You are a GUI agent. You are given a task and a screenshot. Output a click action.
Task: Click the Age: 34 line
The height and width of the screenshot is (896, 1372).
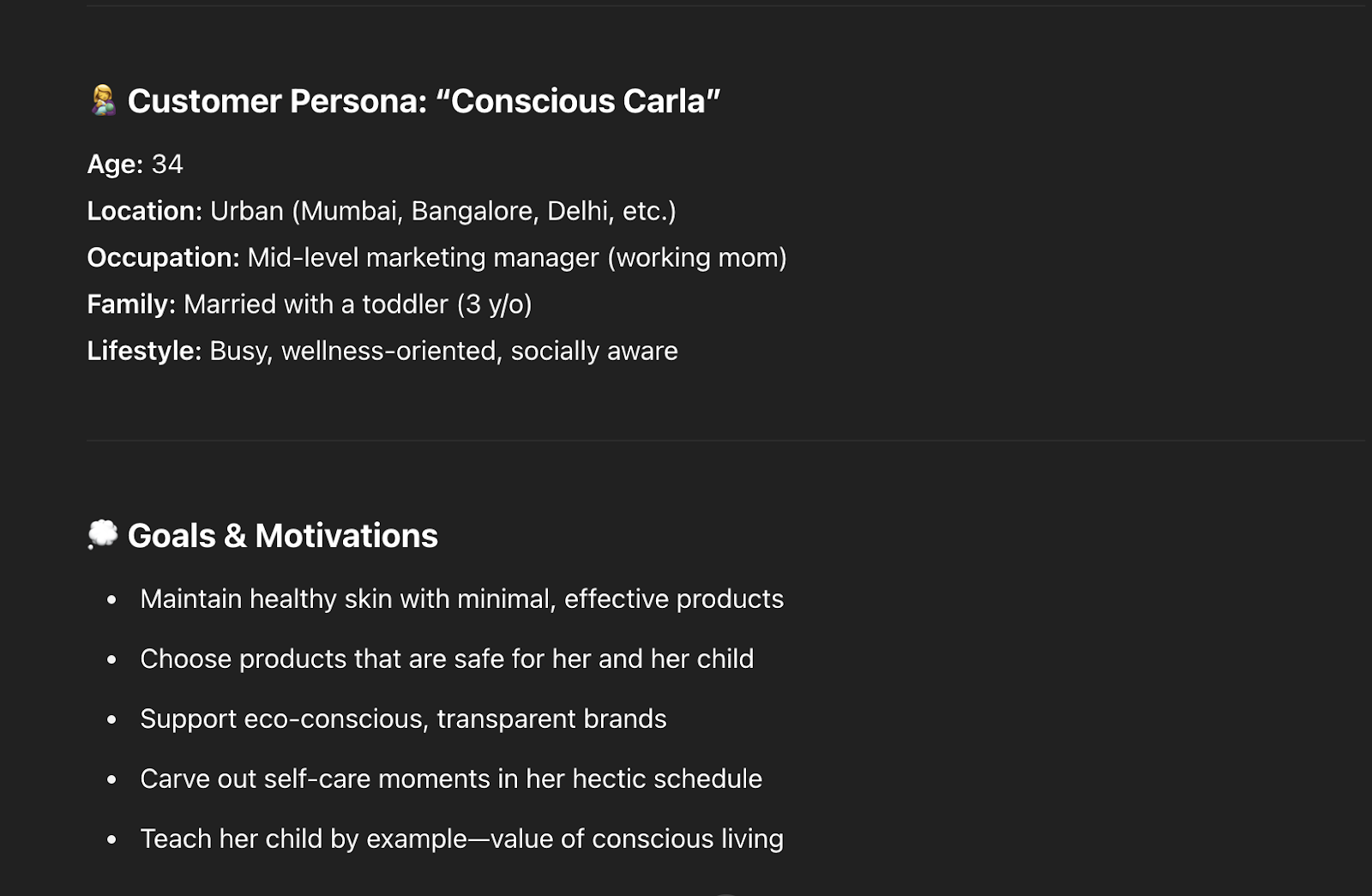pyautogui.click(x=135, y=164)
